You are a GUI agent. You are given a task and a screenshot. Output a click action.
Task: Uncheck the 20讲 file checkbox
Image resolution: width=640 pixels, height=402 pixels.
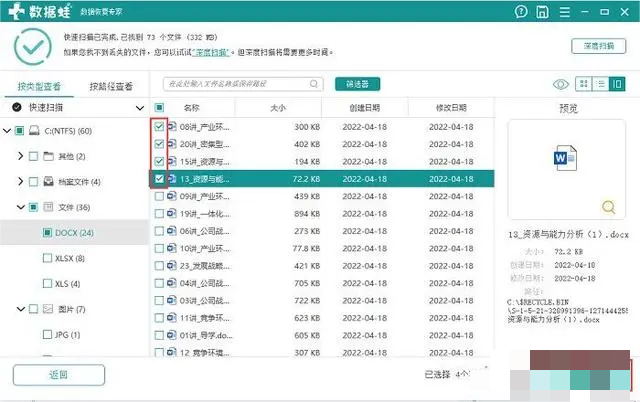tap(159, 144)
